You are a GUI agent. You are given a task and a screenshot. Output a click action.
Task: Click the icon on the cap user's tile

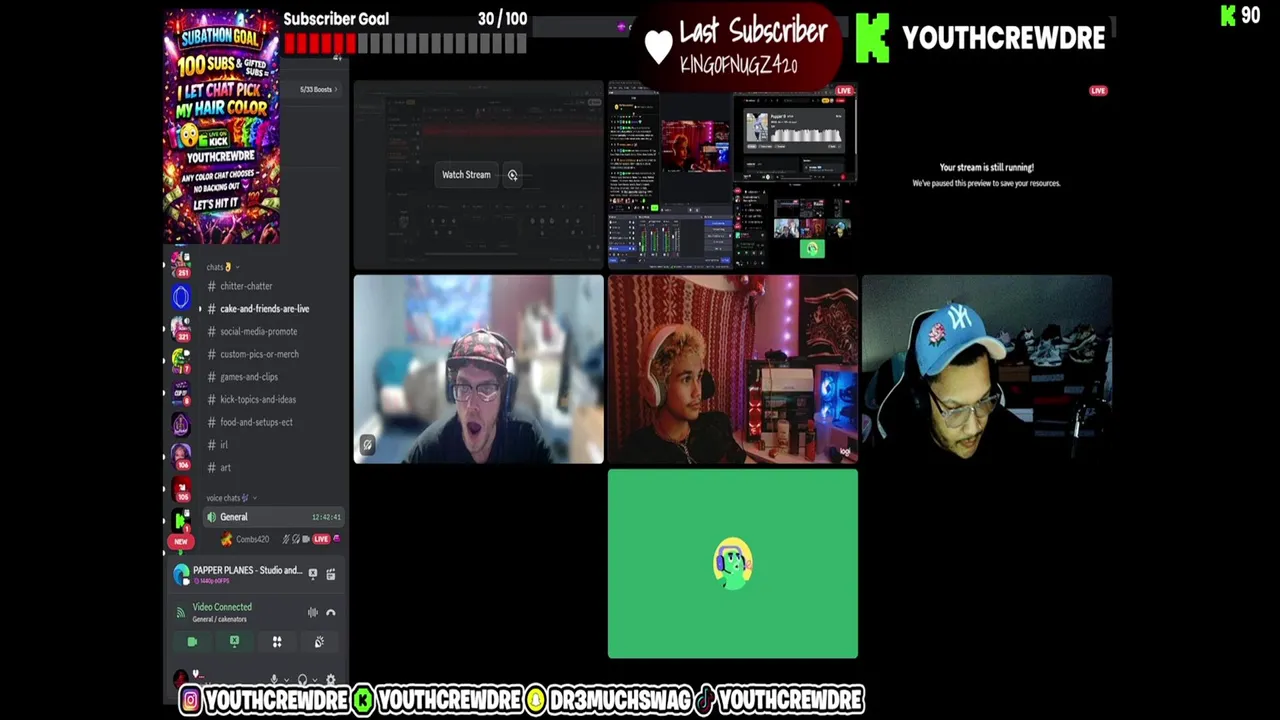(x=367, y=445)
